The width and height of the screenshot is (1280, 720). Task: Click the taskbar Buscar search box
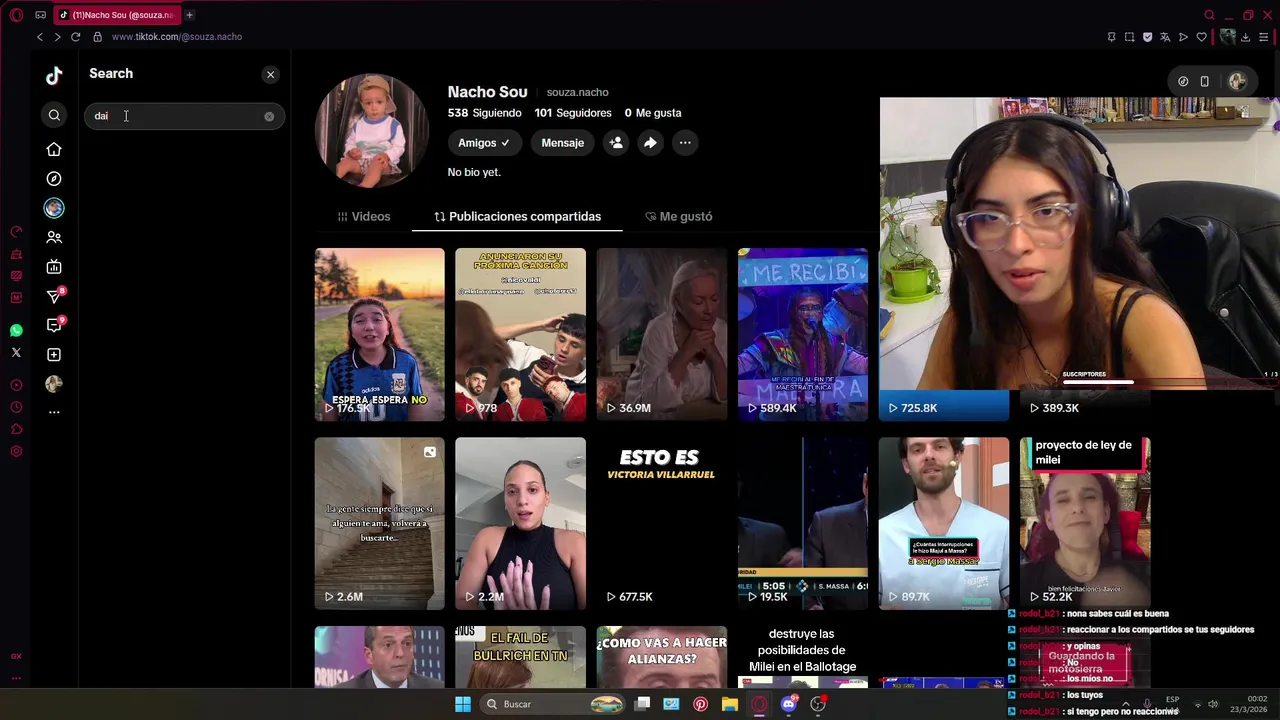point(553,704)
